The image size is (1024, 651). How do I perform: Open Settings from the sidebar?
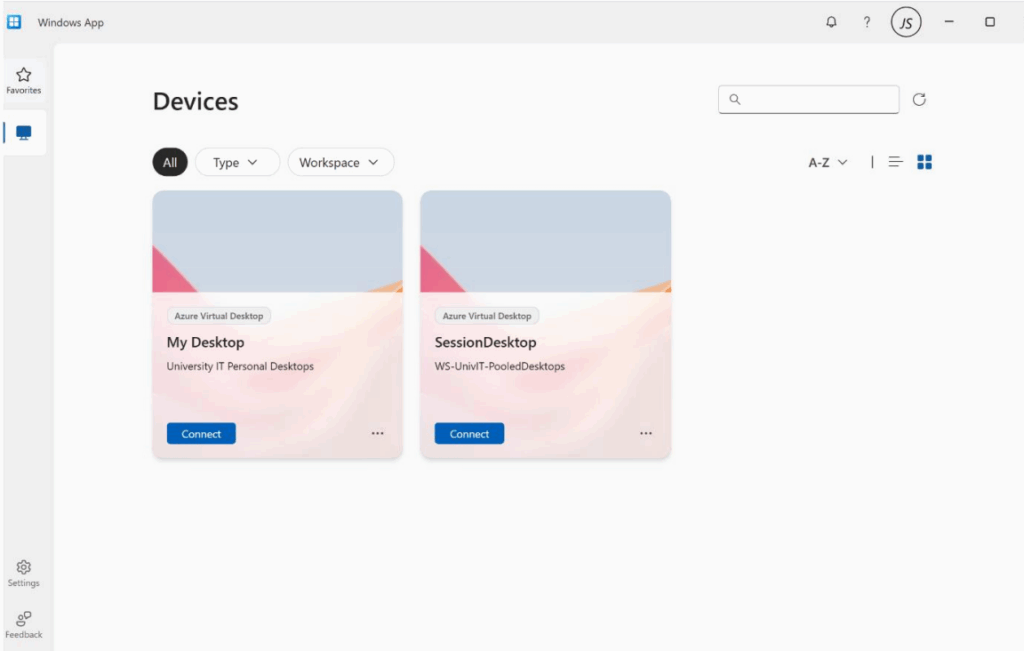pos(23,571)
